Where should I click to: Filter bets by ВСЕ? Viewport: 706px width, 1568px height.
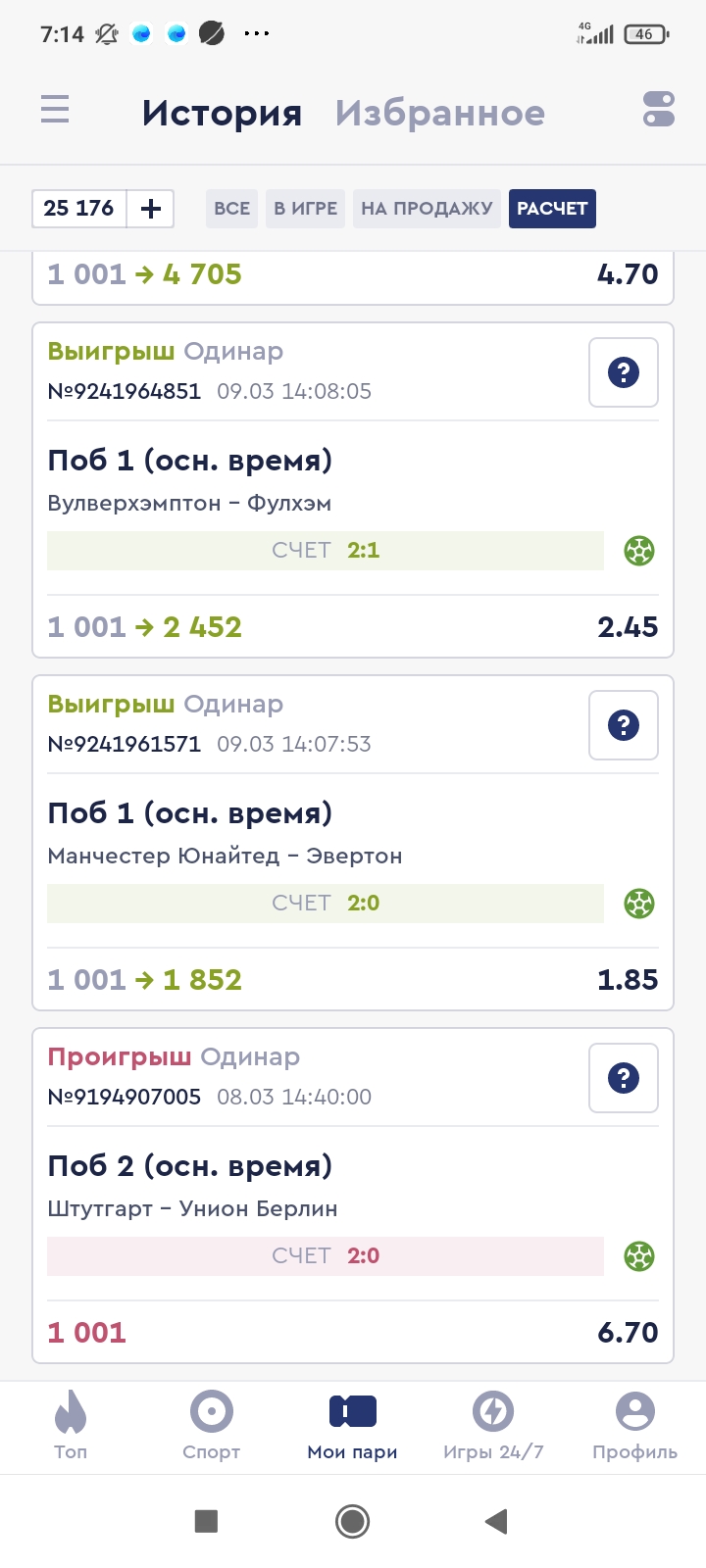coord(231,209)
